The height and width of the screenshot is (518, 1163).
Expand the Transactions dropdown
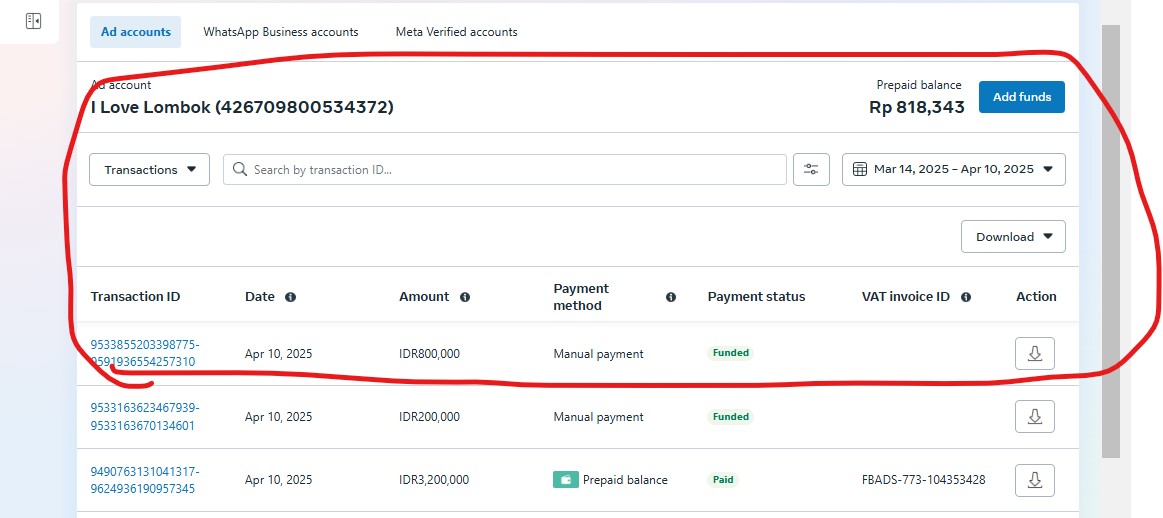(150, 170)
